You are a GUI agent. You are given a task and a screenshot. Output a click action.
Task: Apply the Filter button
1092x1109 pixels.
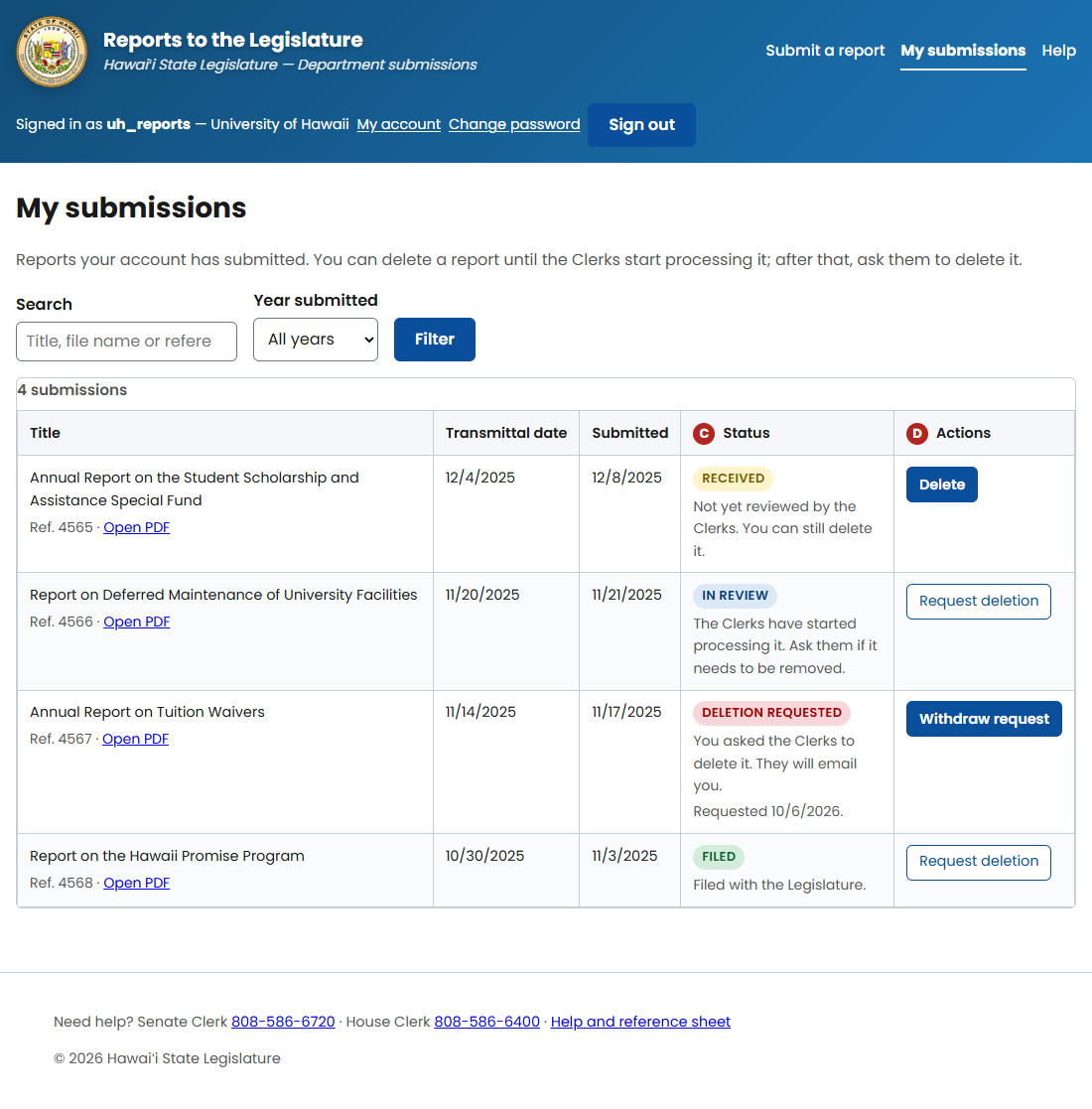(x=434, y=340)
